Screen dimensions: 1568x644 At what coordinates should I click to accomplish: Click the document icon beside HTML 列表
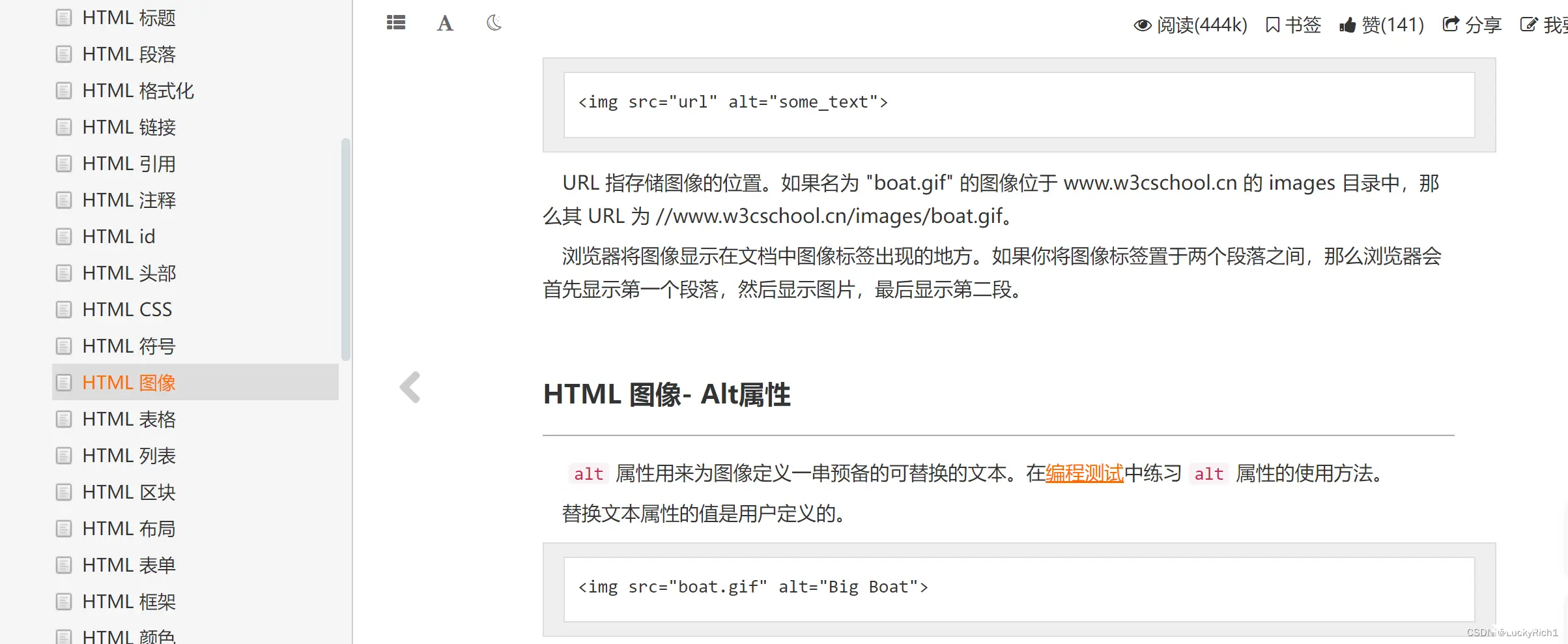point(64,456)
